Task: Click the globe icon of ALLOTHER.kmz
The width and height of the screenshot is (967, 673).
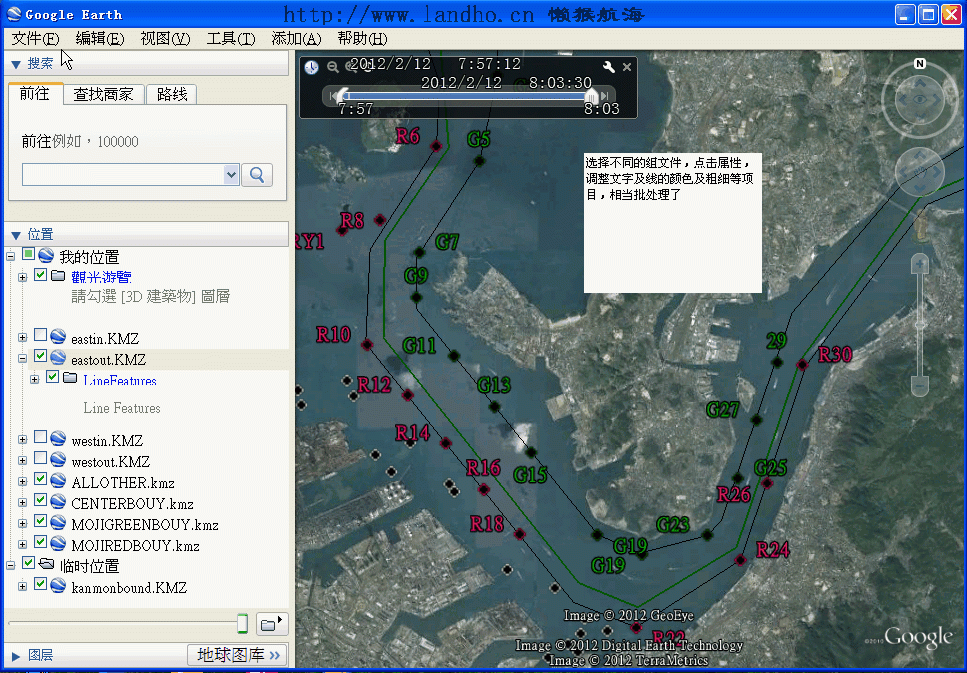Action: [59, 480]
